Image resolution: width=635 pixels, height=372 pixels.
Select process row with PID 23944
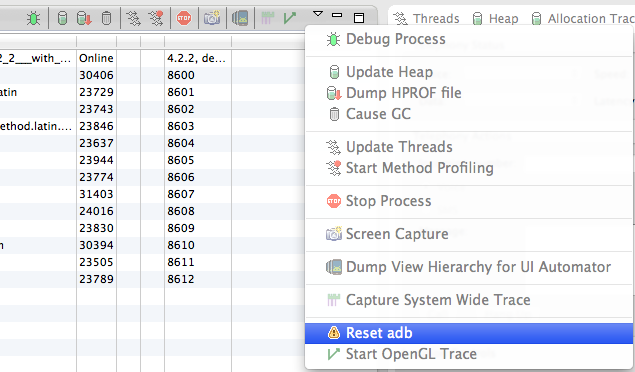[x=152, y=160]
